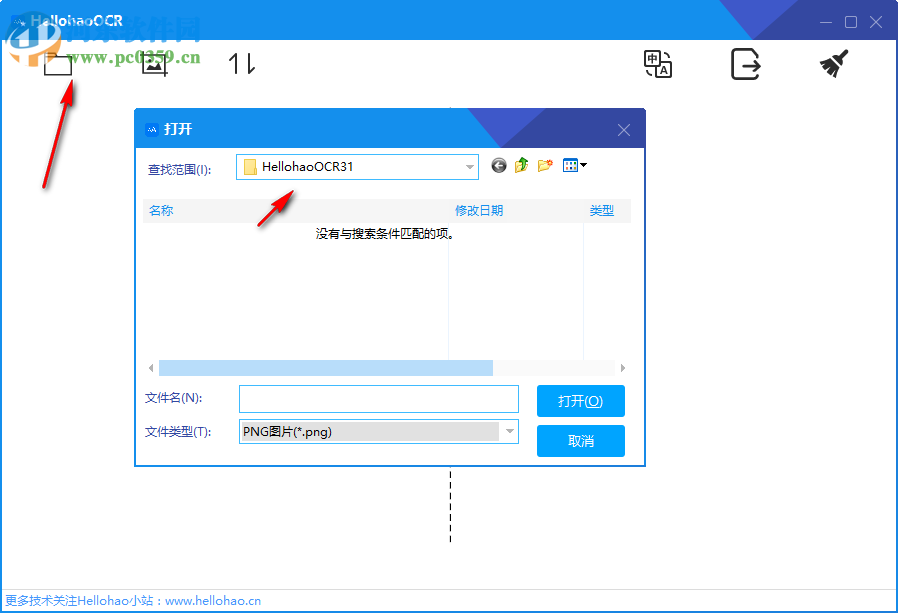Open the 查找范围 location dropdown
Viewport: 898px width, 613px height.
[468, 168]
